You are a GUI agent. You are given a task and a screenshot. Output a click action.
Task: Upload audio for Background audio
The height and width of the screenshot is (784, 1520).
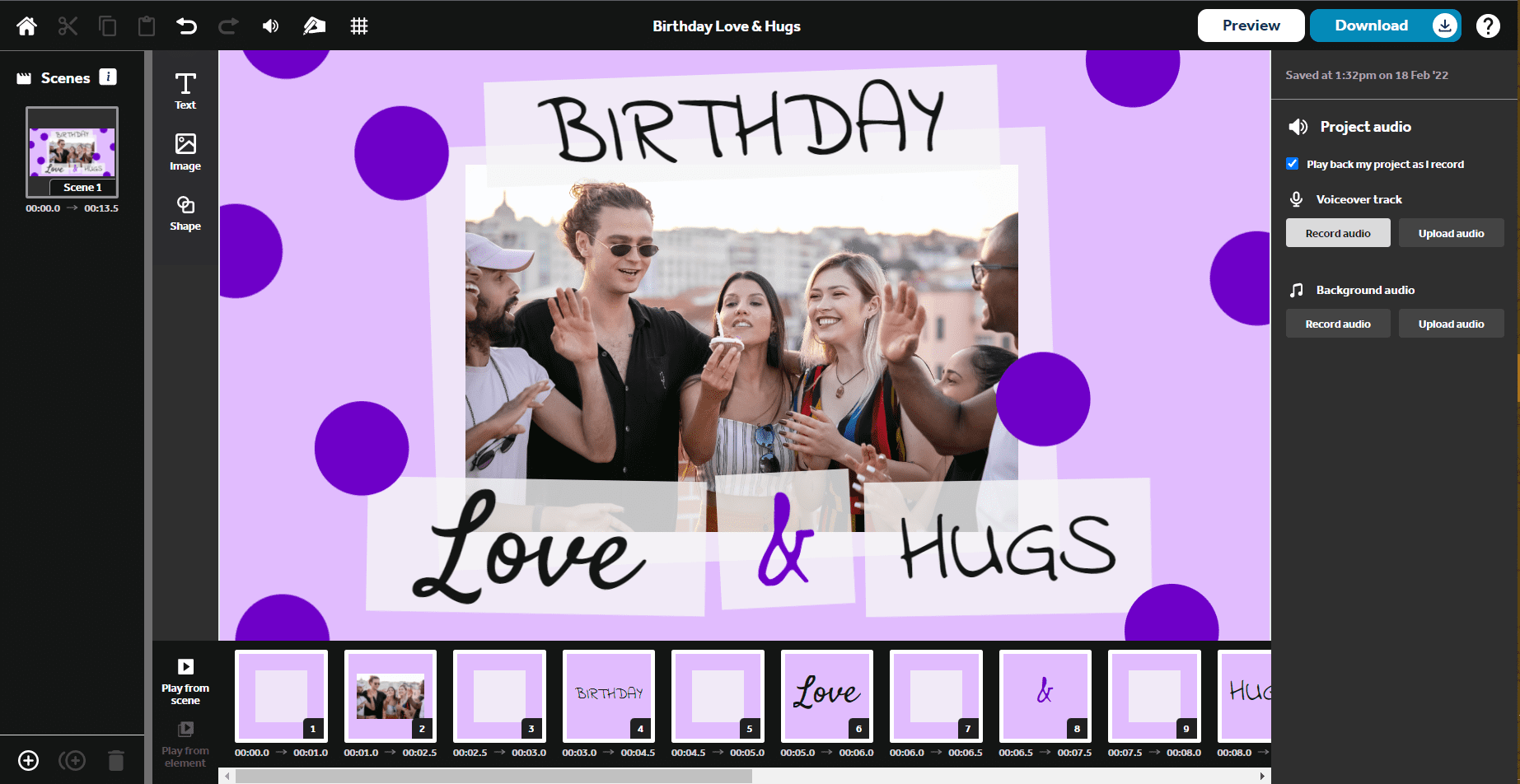coord(1451,324)
